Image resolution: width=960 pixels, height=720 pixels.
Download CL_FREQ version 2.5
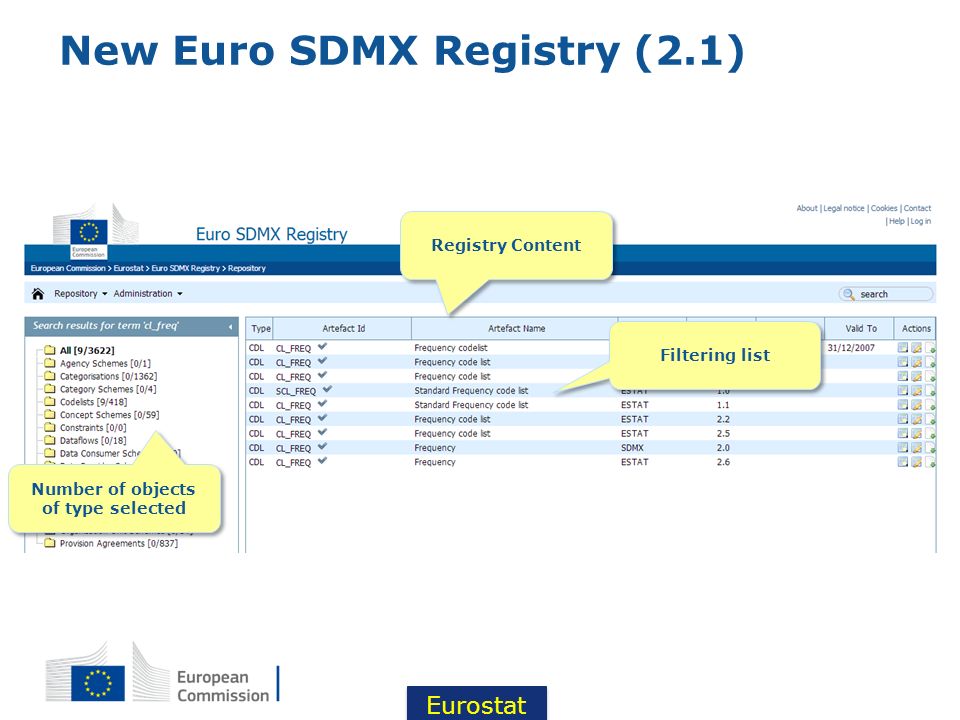tap(930, 433)
